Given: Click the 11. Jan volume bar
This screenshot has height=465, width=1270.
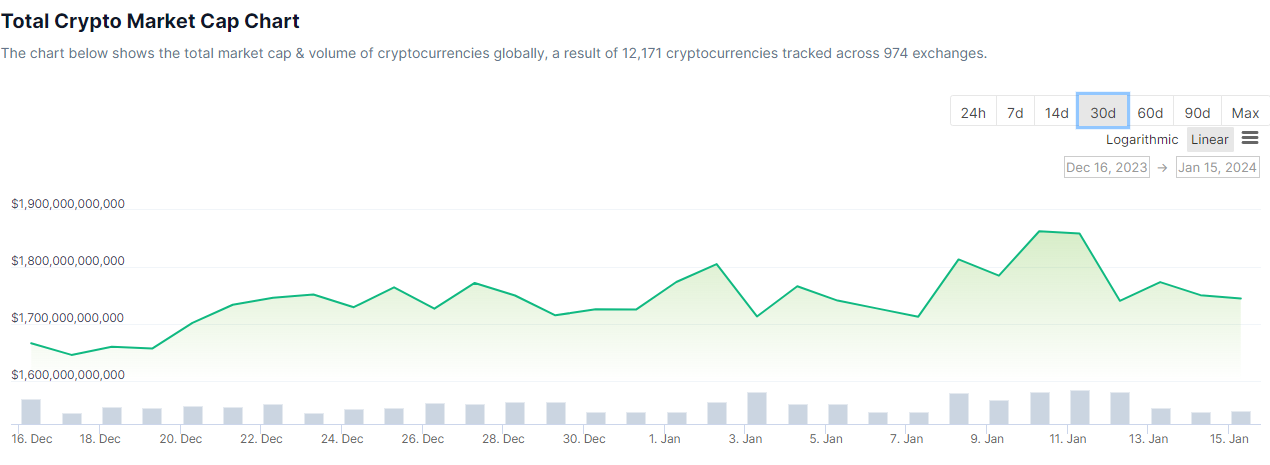Looking at the screenshot, I should [x=1080, y=407].
